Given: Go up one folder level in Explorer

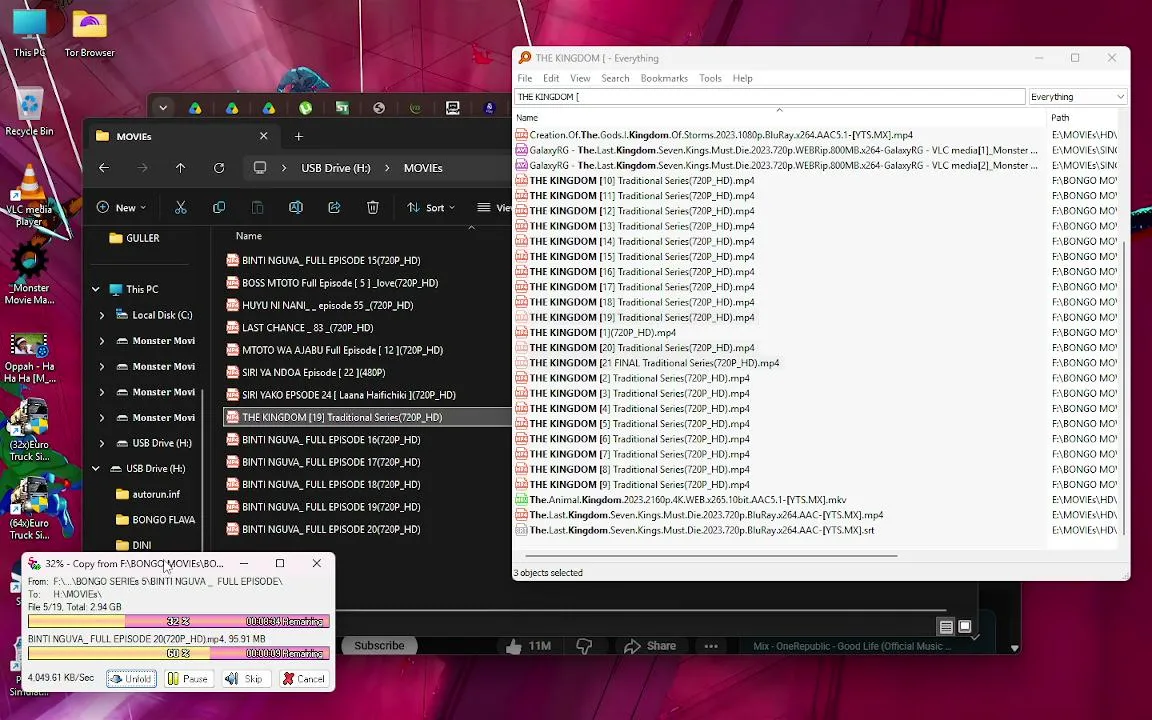Looking at the screenshot, I should click(x=181, y=168).
